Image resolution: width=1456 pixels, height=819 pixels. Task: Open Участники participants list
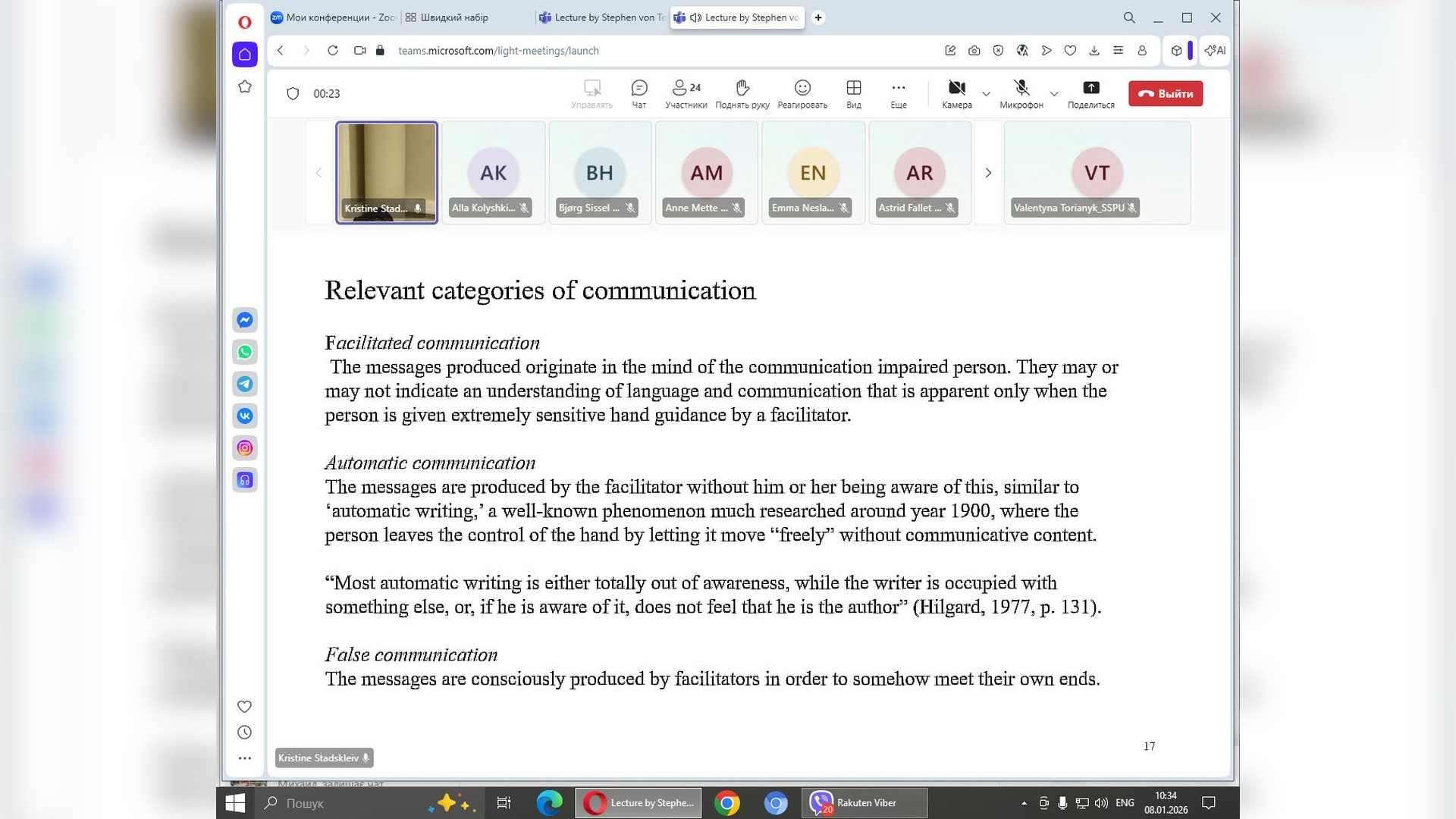click(686, 93)
